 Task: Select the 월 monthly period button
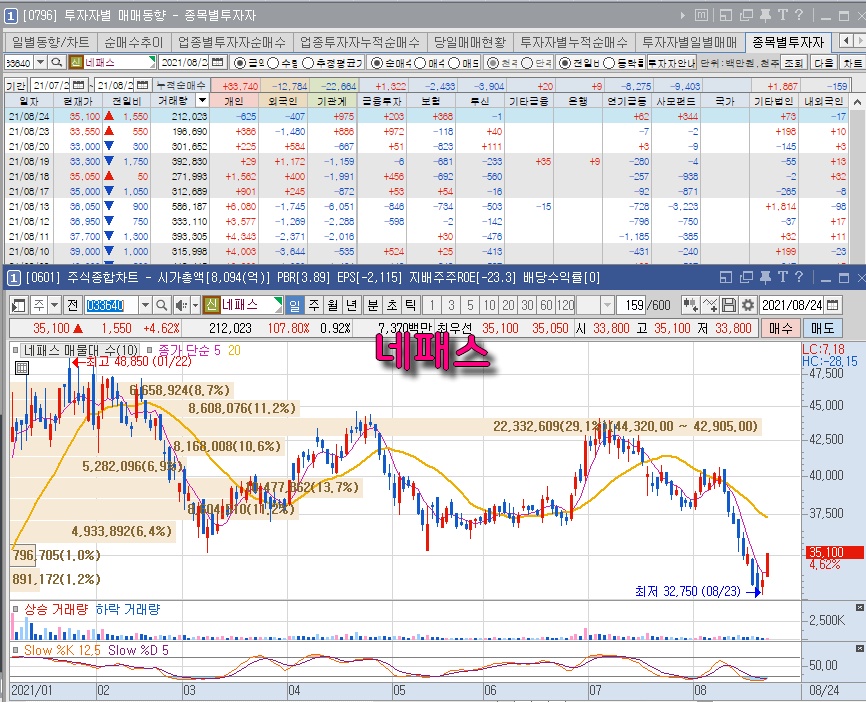point(332,305)
